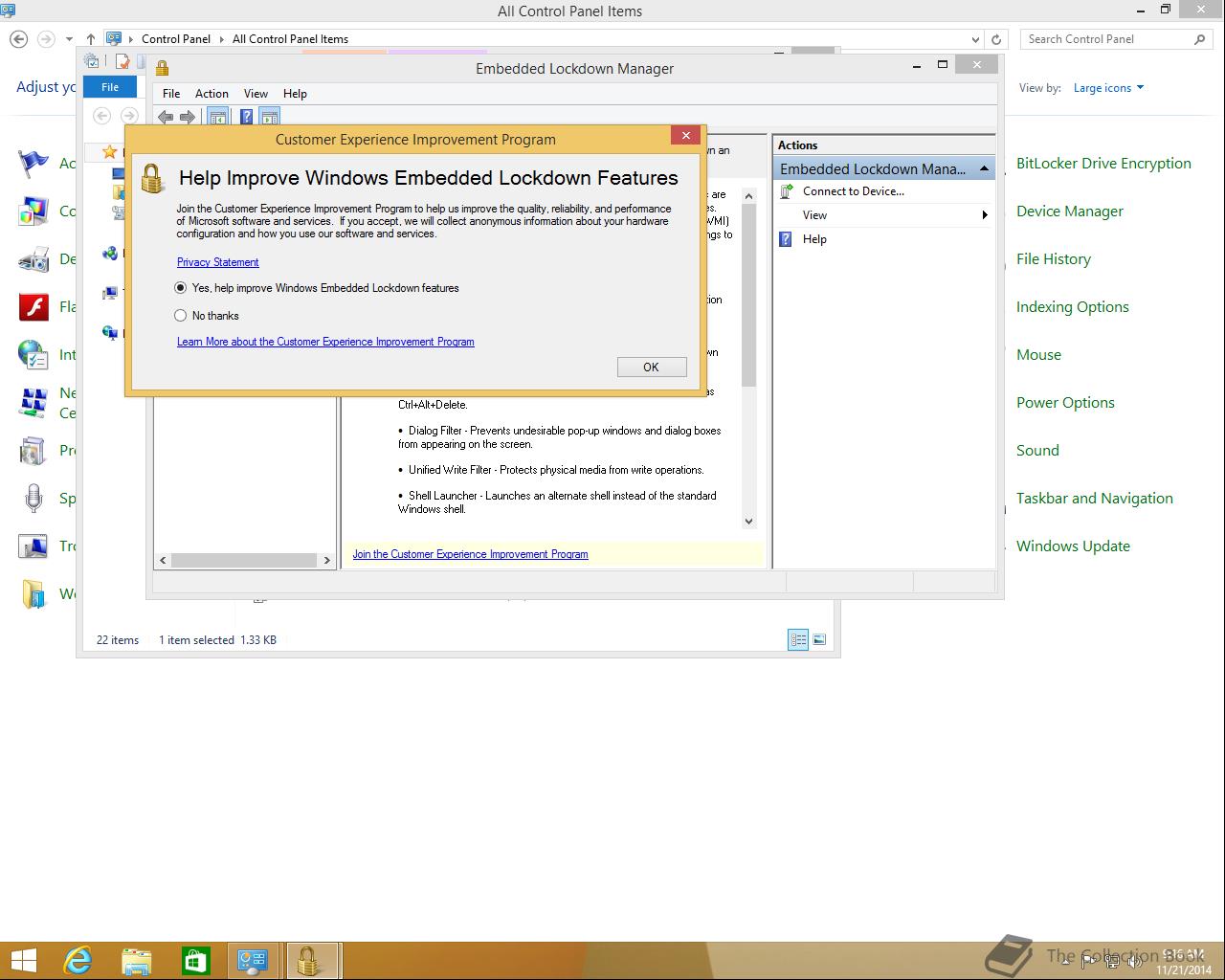The image size is (1225, 980).
Task: Open Internet Explorer from taskbar
Action: pos(78,961)
